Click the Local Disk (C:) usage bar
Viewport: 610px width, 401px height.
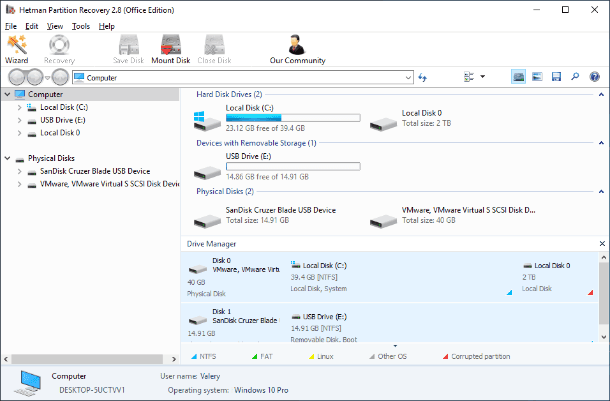293,117
